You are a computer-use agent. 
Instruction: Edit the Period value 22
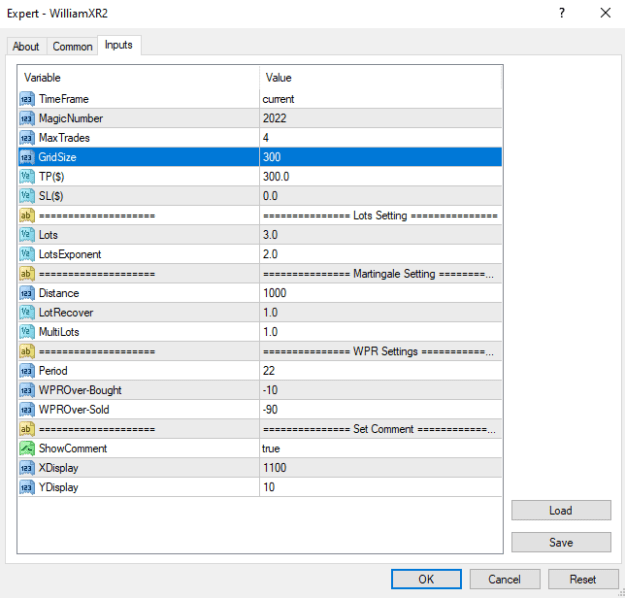point(381,371)
